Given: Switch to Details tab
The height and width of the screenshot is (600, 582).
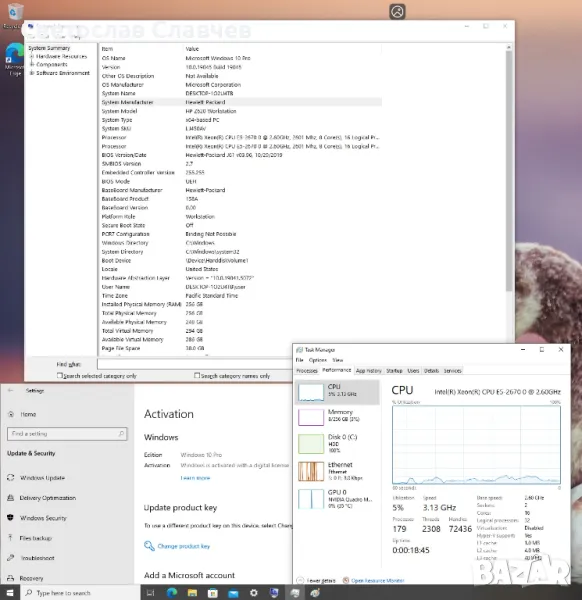Looking at the screenshot, I should pos(431,370).
